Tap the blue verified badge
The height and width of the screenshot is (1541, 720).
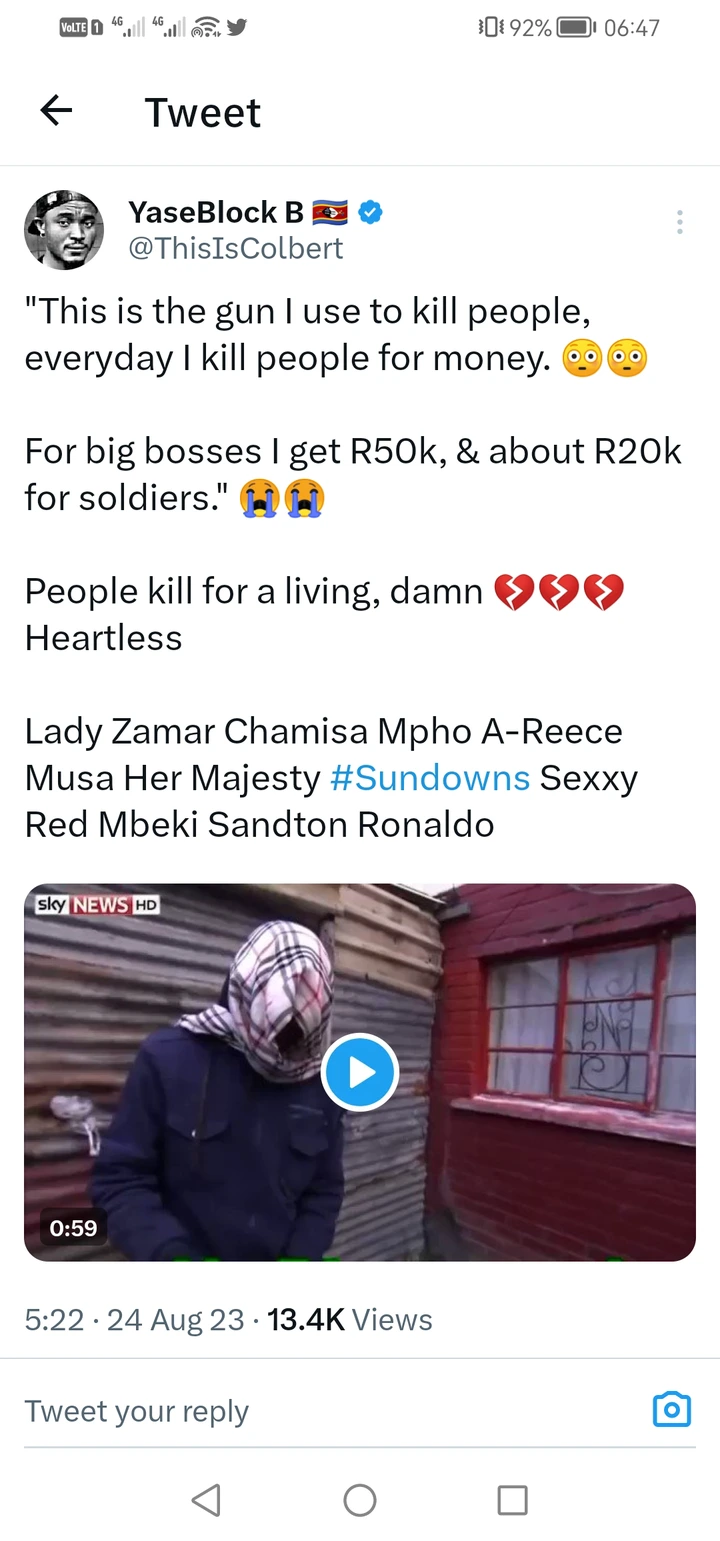coord(371,212)
